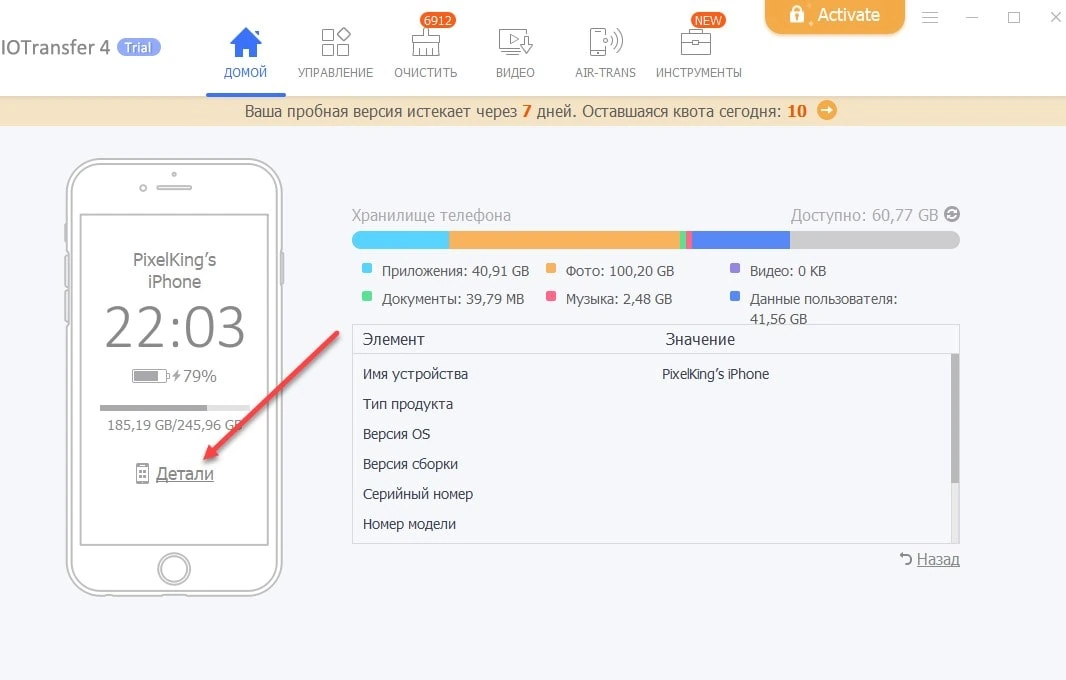Viewport: 1066px width, 680px height.
Task: Click the green Документы swatch
Action: pos(367,296)
